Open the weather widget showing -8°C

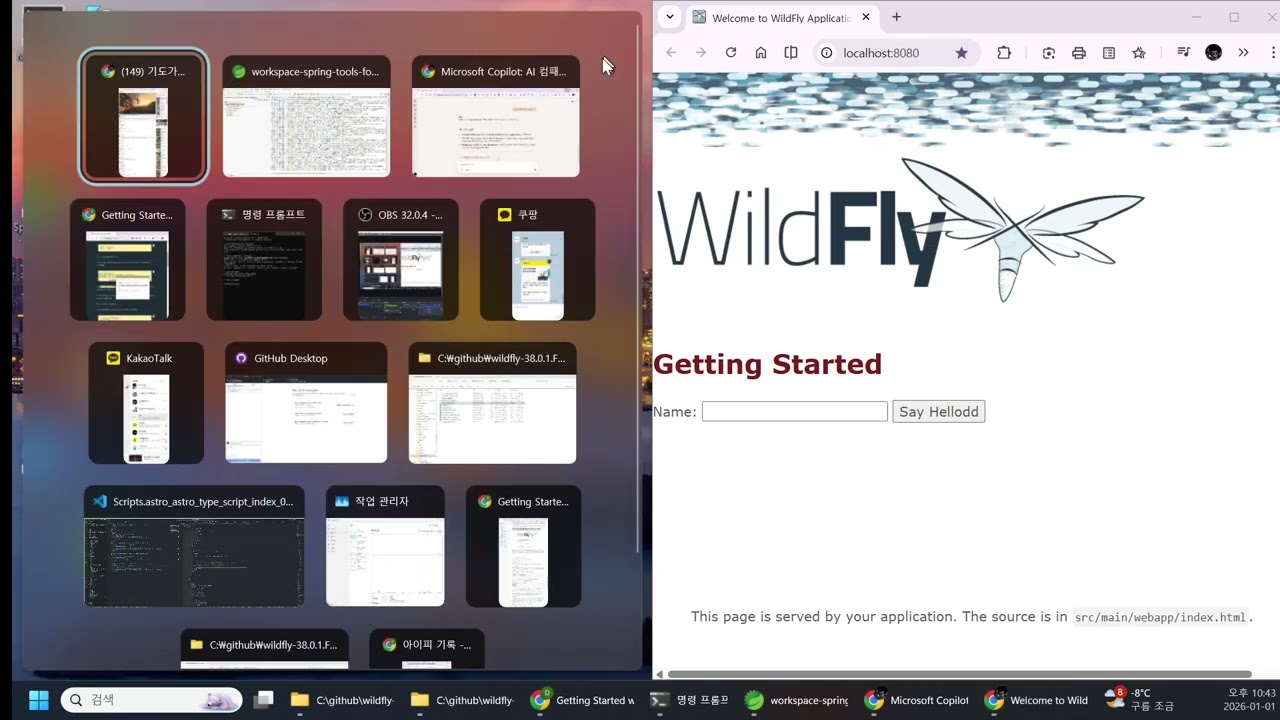[1139, 700]
